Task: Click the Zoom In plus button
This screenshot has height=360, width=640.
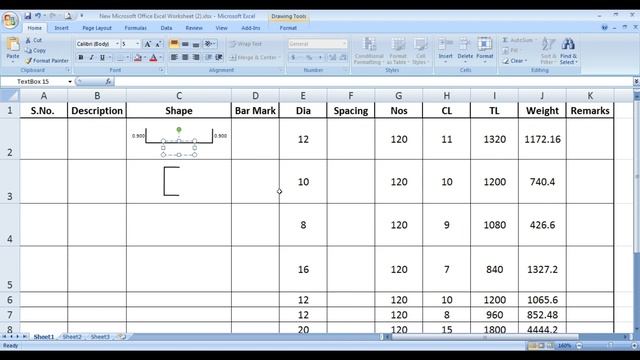Action: [x=634, y=346]
